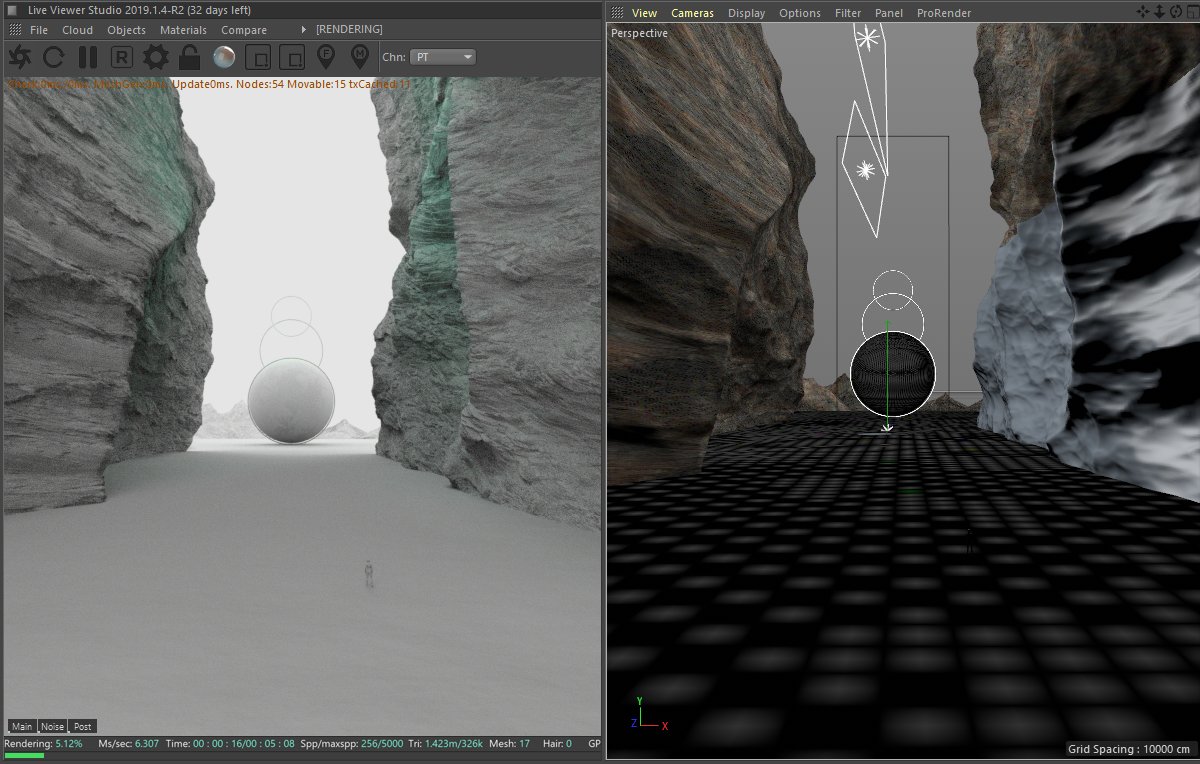Select the black sphere in the Perspective viewport
Image resolution: width=1200 pixels, height=764 pixels.
coord(892,373)
